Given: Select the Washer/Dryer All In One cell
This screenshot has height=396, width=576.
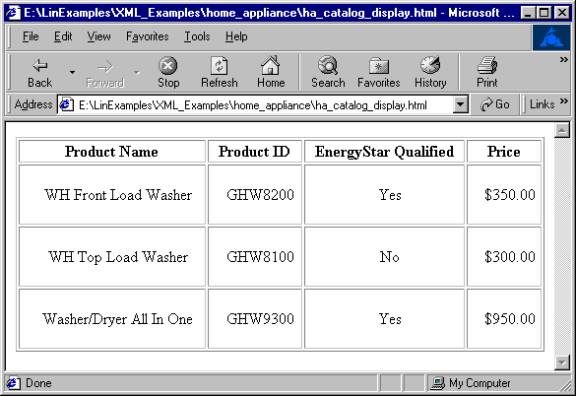Looking at the screenshot, I should [112, 319].
